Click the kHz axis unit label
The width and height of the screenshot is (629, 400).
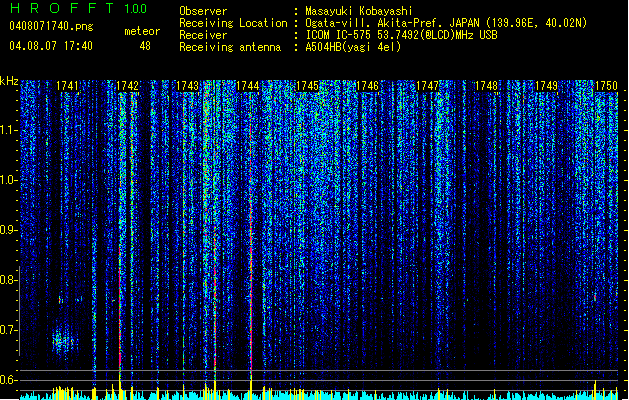pos(9,81)
